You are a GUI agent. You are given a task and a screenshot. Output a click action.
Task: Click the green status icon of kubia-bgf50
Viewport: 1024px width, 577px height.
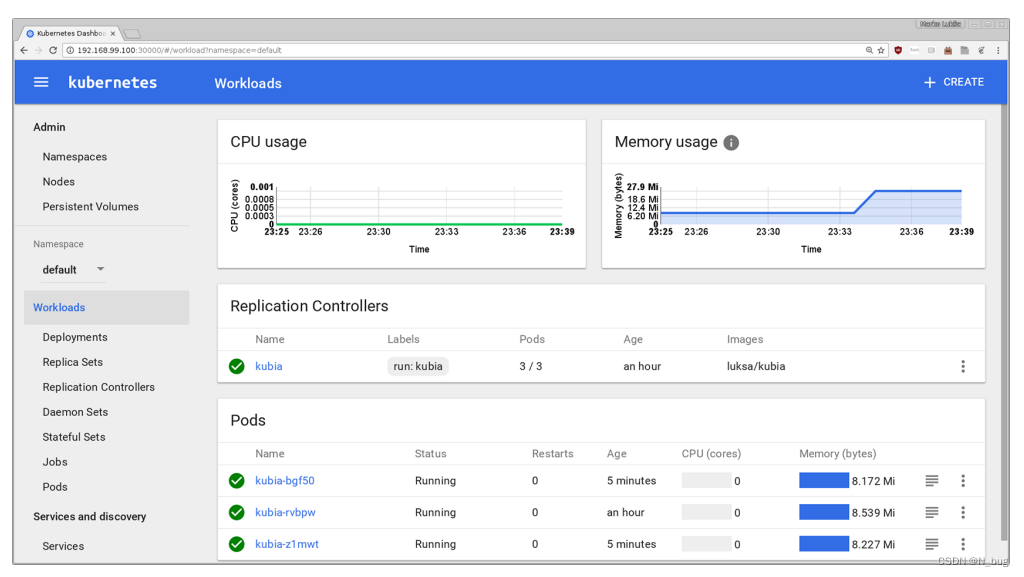[236, 481]
